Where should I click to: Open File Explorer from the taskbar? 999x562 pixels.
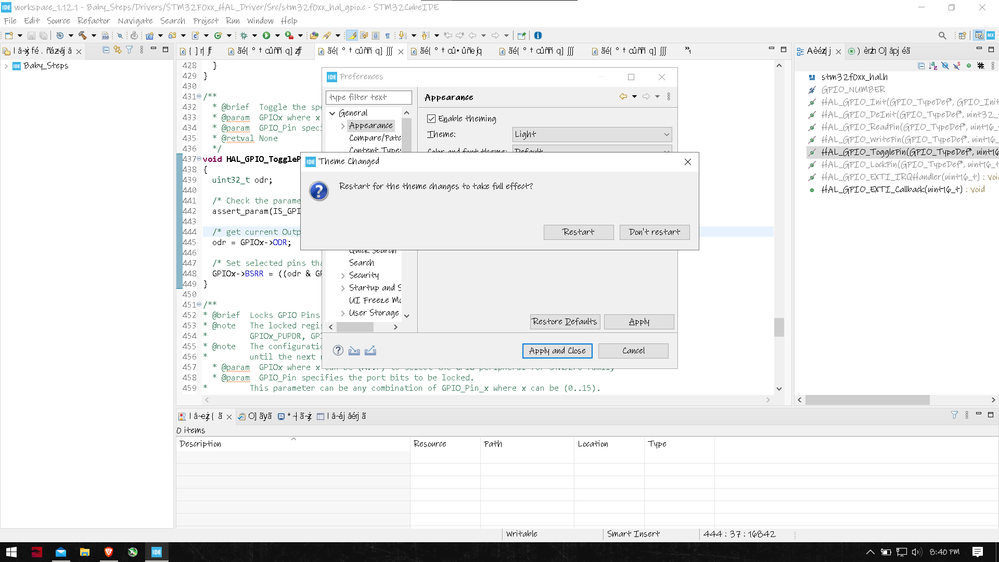point(84,552)
